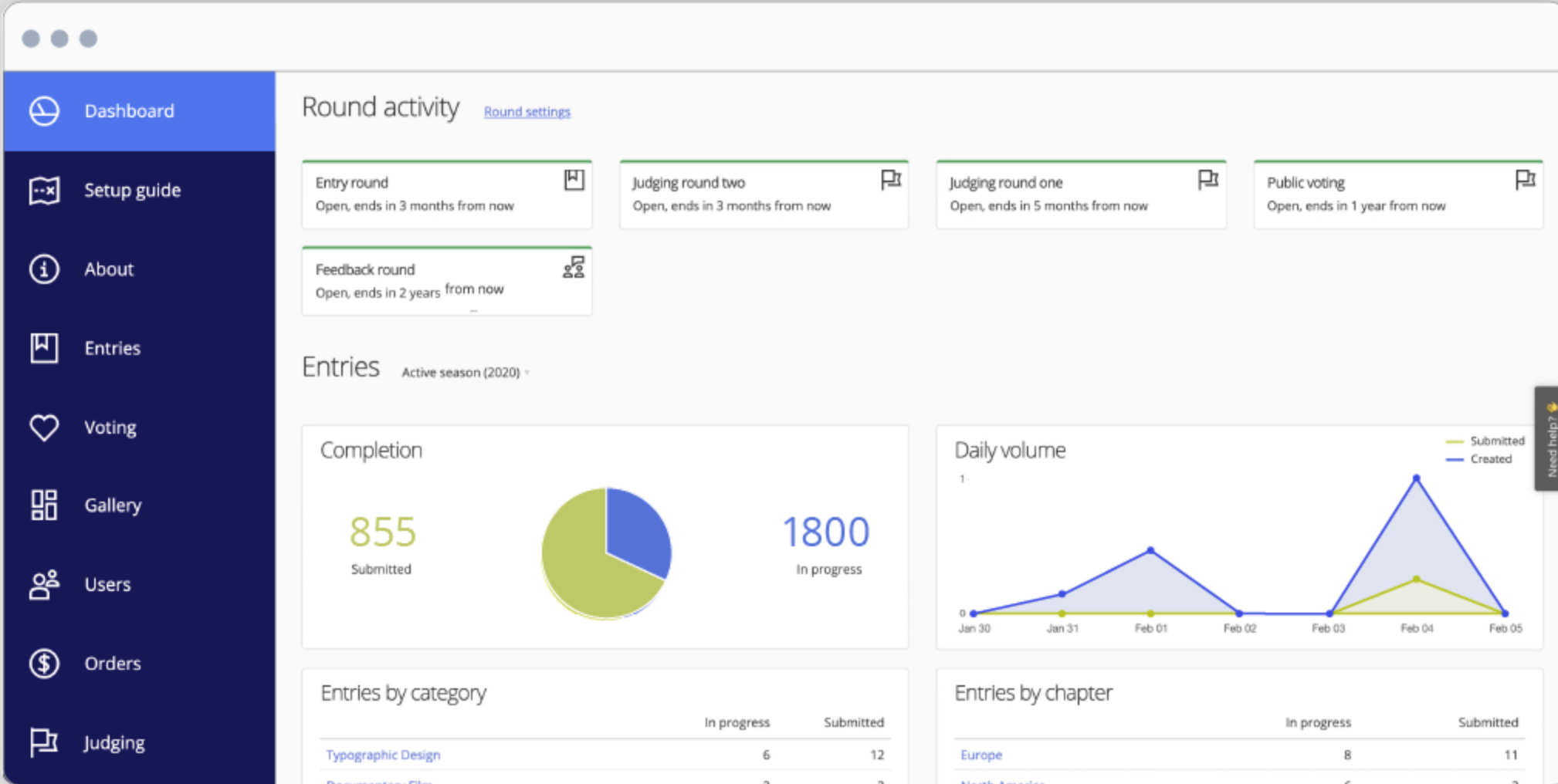
Task: Open the Need help? side tab
Action: point(1546,438)
